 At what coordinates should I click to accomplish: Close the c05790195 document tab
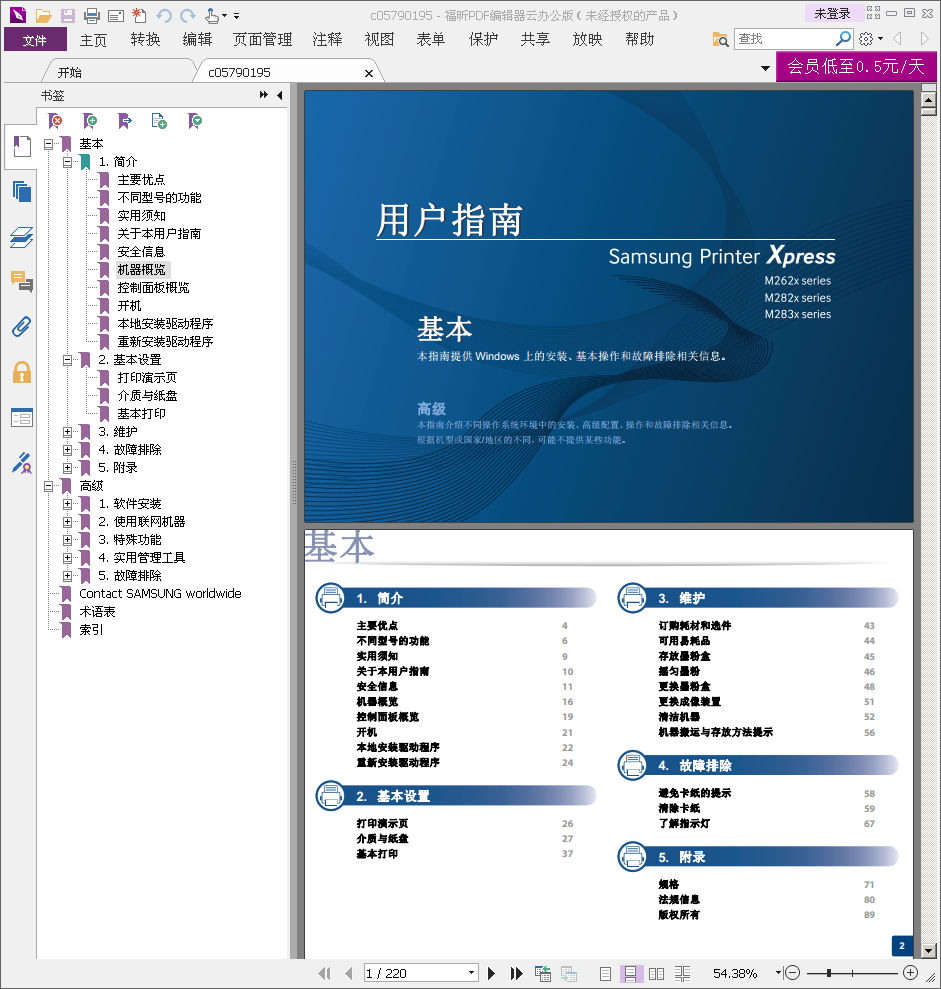(x=369, y=73)
